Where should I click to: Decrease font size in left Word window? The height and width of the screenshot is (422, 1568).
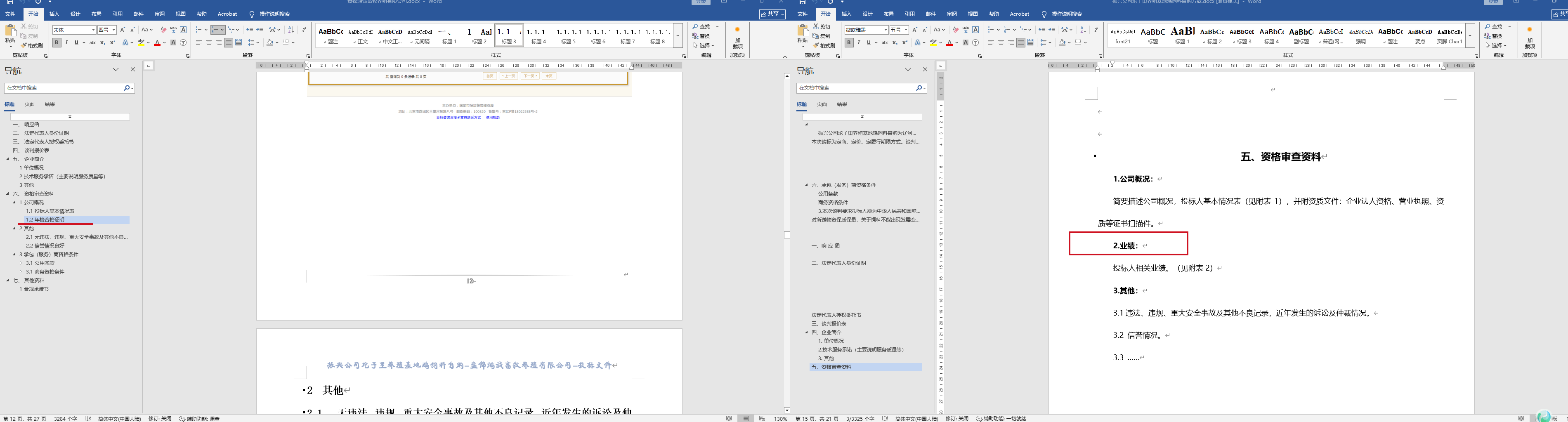(x=132, y=30)
